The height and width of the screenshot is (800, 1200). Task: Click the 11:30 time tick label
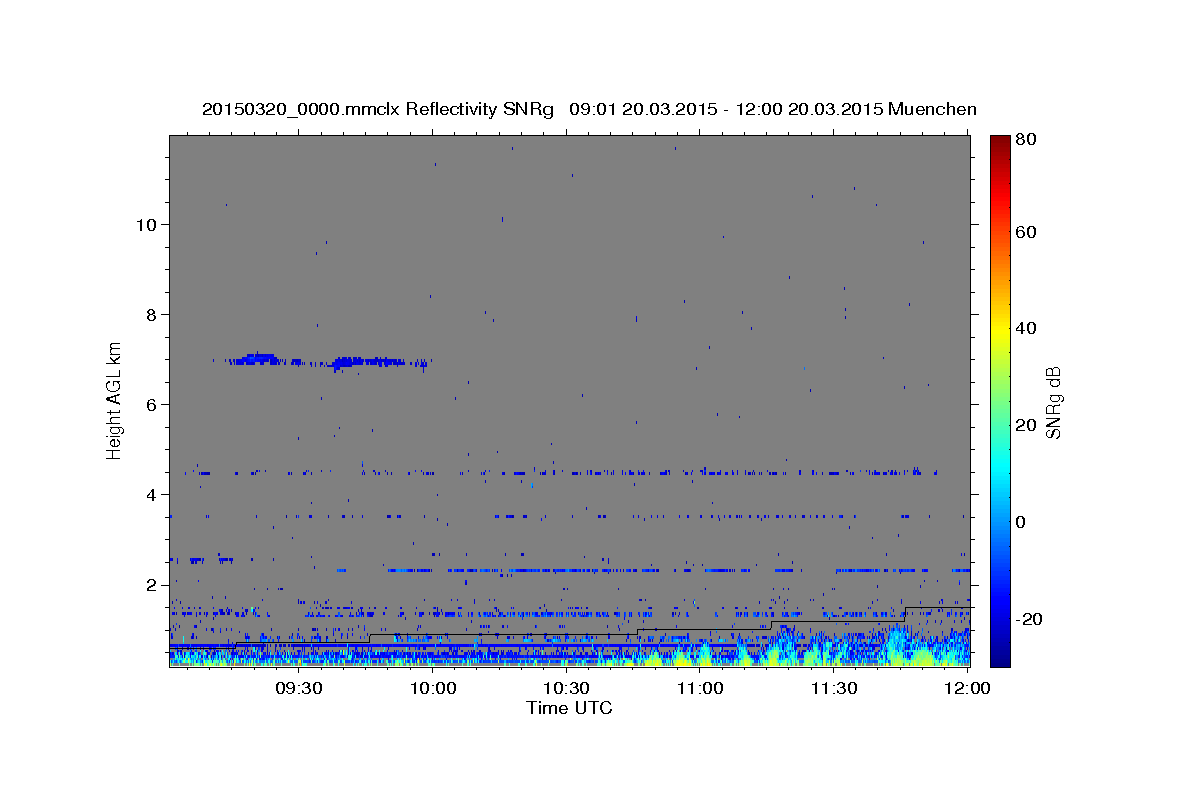click(x=834, y=688)
